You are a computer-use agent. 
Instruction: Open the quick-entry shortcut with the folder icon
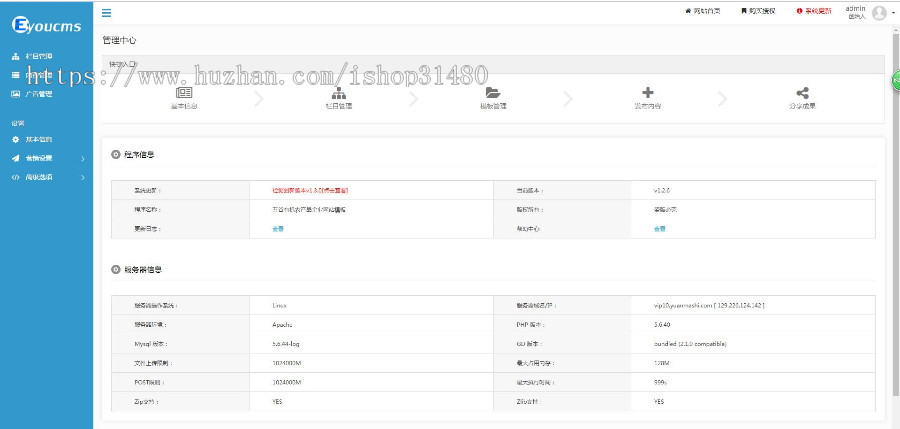coord(492,98)
